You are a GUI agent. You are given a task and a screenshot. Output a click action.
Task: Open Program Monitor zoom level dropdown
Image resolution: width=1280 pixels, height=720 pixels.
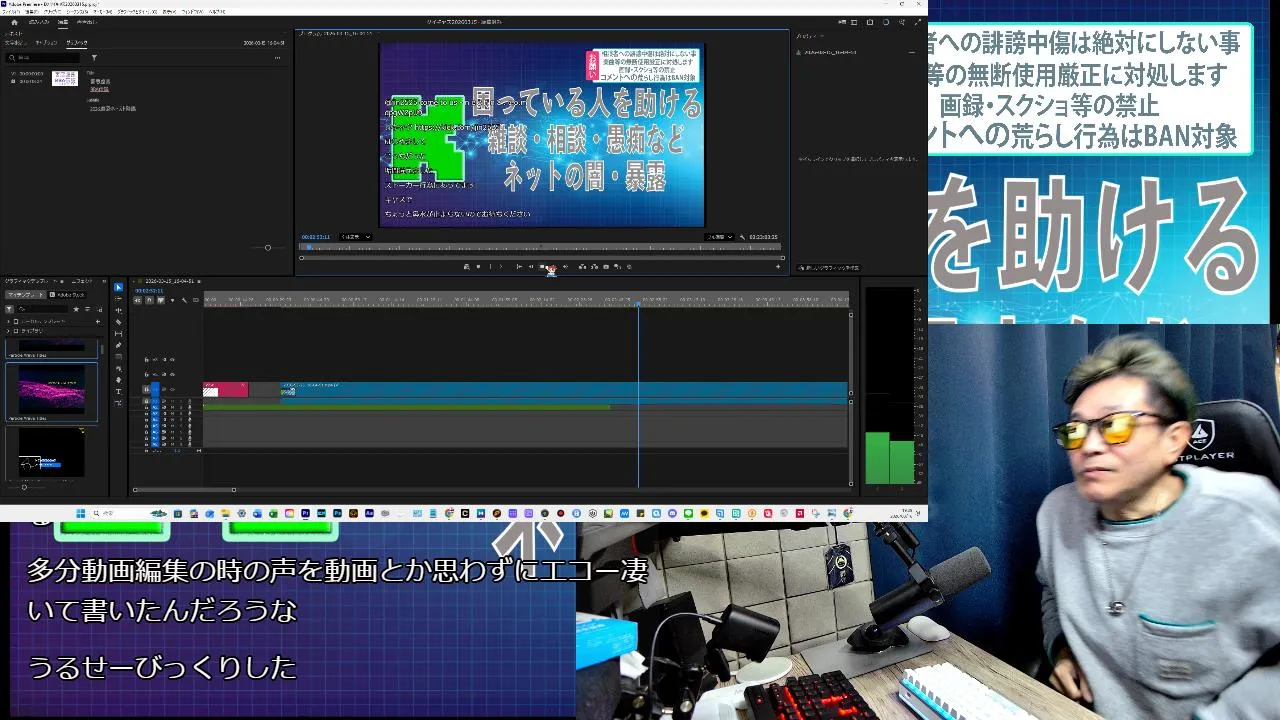pyautogui.click(x=355, y=237)
